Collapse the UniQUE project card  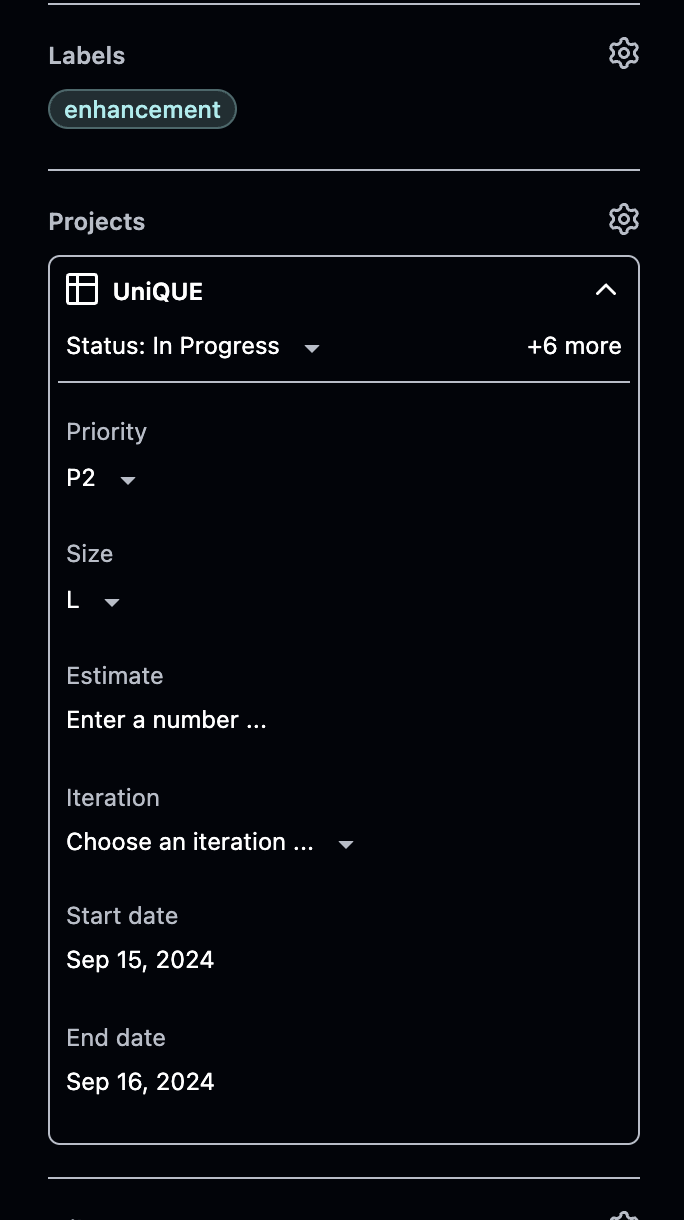606,289
